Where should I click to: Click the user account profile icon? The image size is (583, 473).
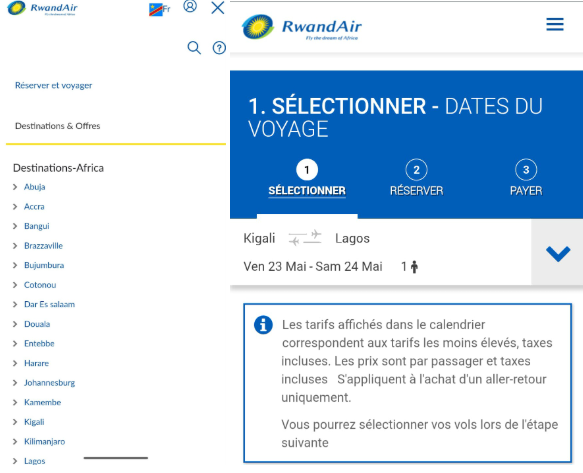[x=190, y=6]
